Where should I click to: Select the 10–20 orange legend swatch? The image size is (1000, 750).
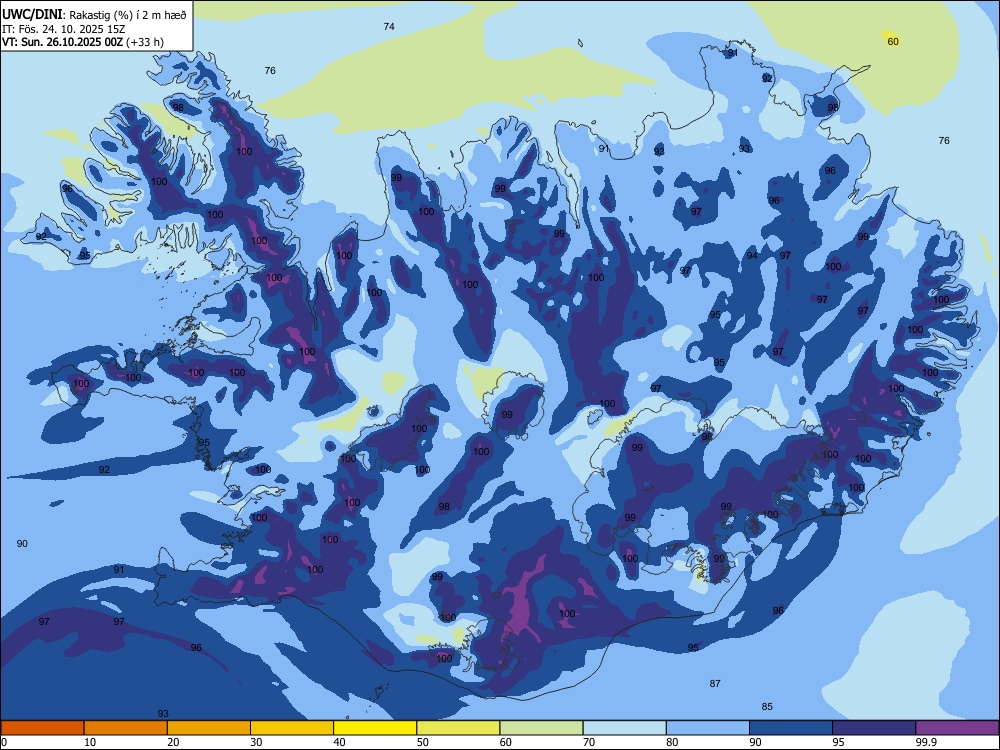pos(126,728)
